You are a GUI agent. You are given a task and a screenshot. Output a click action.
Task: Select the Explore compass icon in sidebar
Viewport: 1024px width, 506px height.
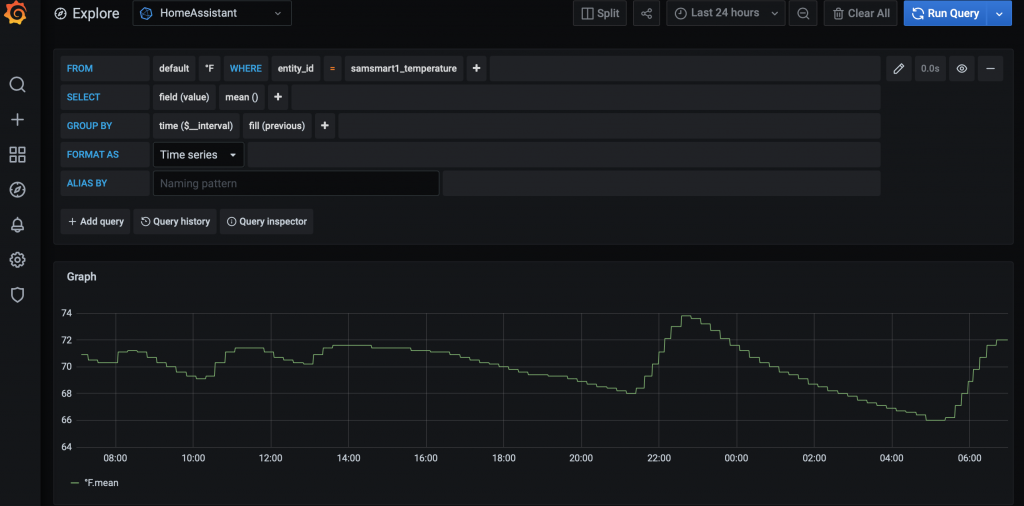tap(18, 190)
